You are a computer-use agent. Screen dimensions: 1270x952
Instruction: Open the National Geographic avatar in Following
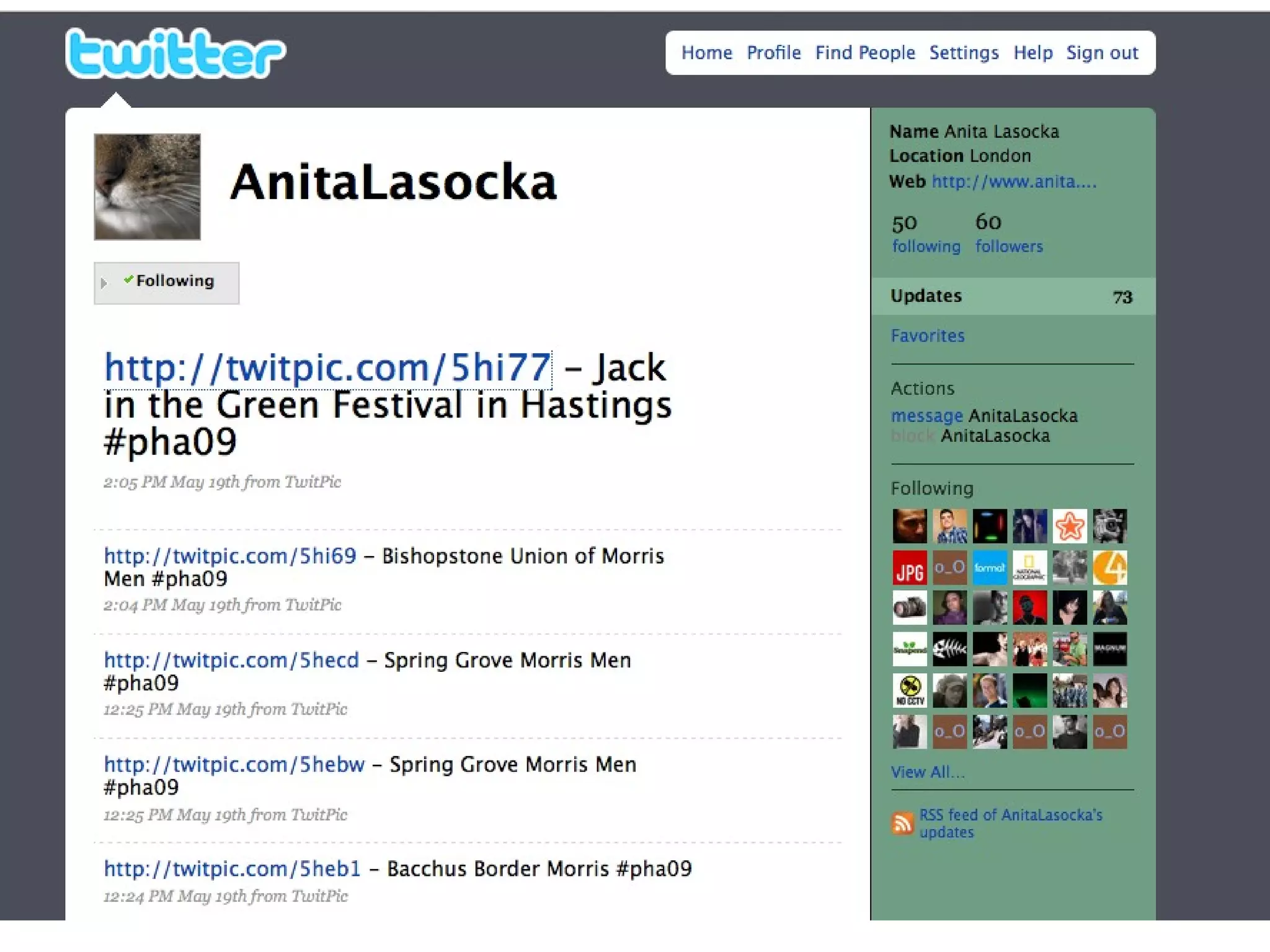(1029, 568)
